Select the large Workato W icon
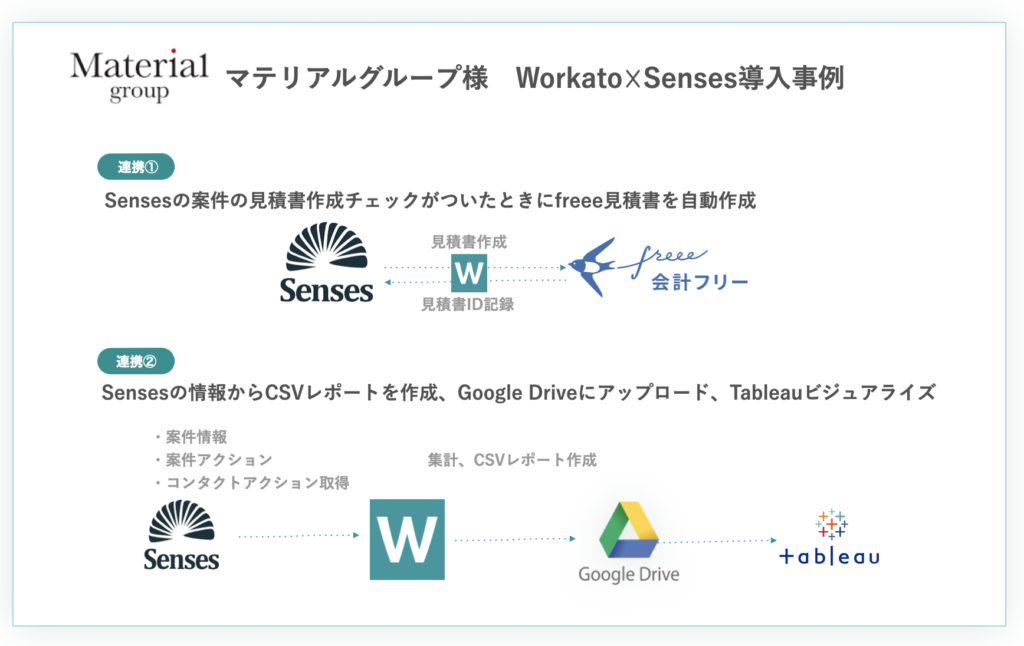Screen dimensions: 1024x646 (407, 539)
